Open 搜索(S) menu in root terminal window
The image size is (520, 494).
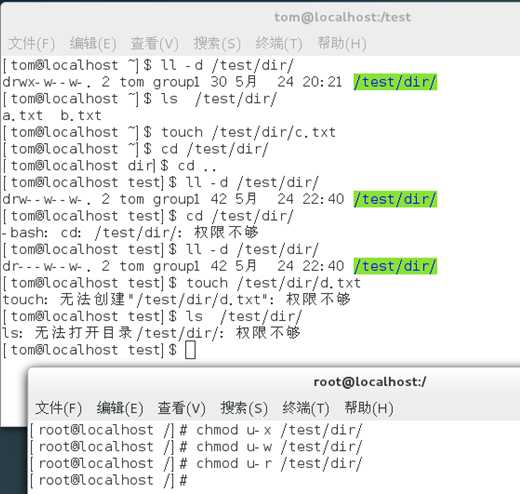[244, 408]
